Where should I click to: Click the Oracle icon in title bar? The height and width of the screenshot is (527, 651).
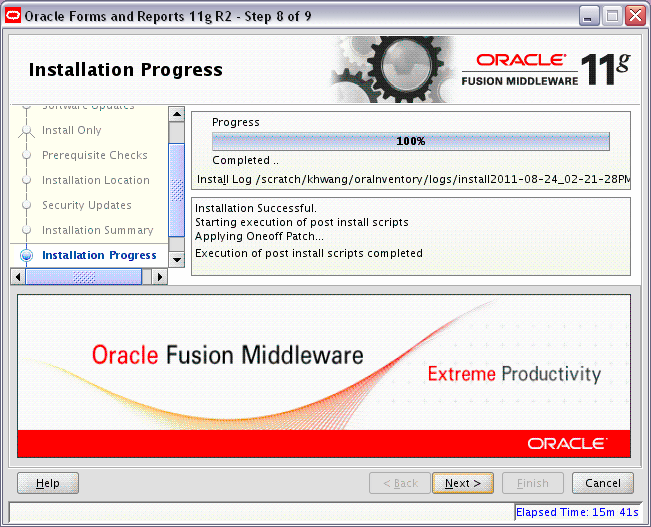point(13,16)
